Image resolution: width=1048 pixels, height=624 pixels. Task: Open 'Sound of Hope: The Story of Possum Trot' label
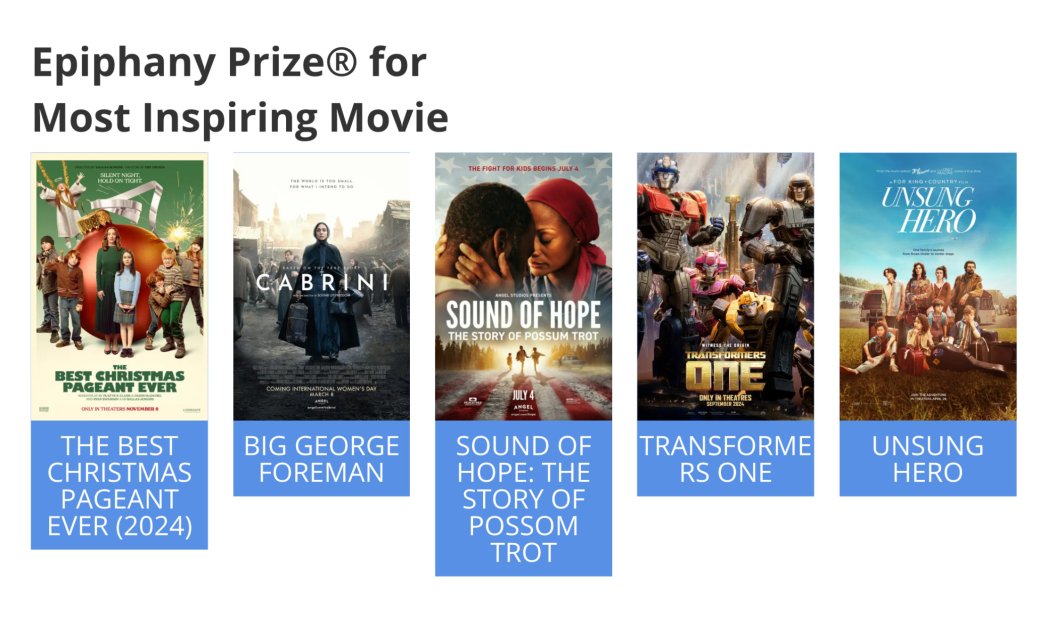pos(523,498)
